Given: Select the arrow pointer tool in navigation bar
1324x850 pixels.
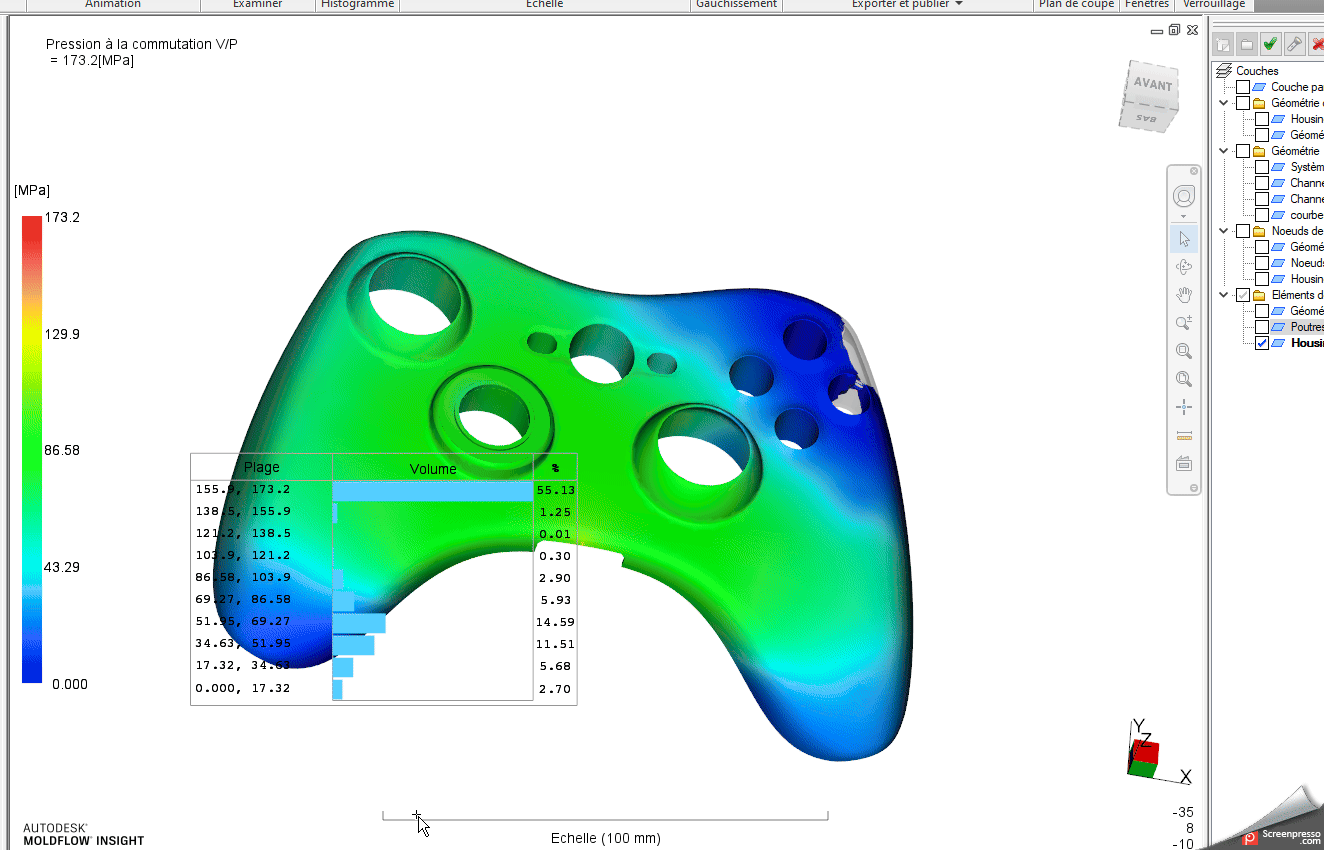Looking at the screenshot, I should (x=1184, y=239).
